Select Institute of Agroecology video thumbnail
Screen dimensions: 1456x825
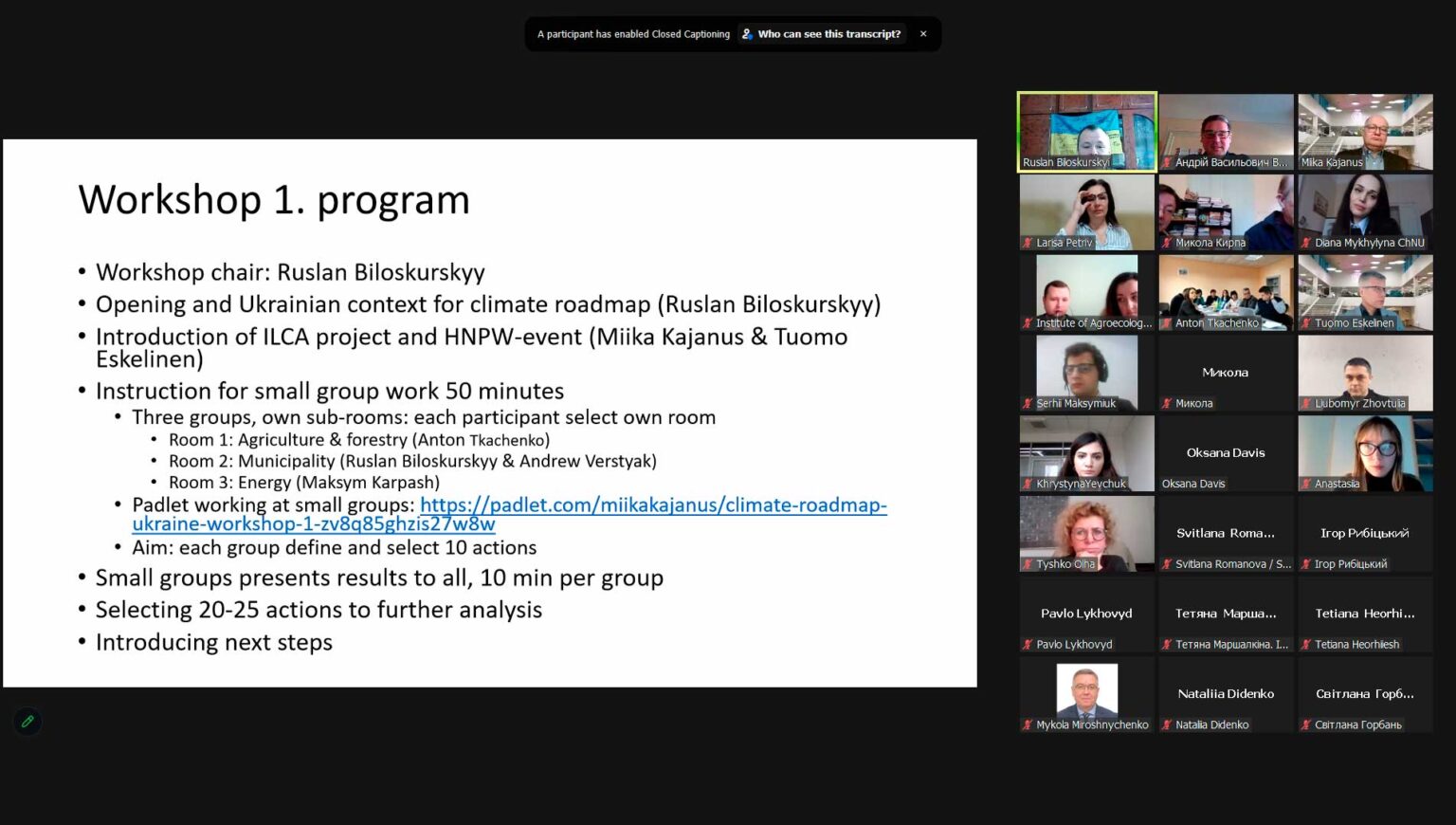coord(1087,293)
